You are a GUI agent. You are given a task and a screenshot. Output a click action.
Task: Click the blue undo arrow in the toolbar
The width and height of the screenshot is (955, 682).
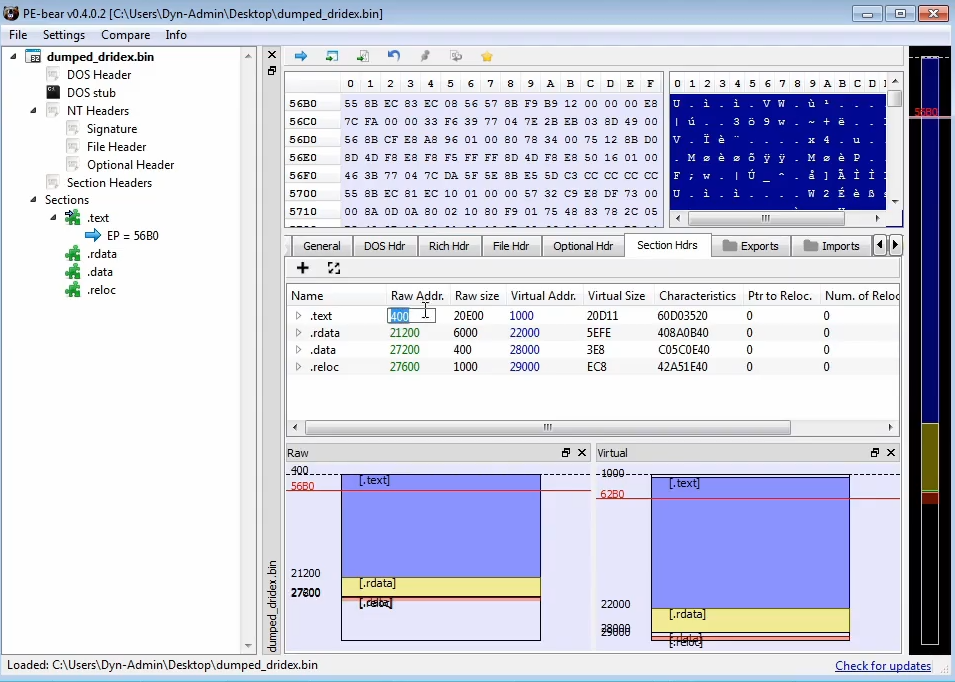394,56
